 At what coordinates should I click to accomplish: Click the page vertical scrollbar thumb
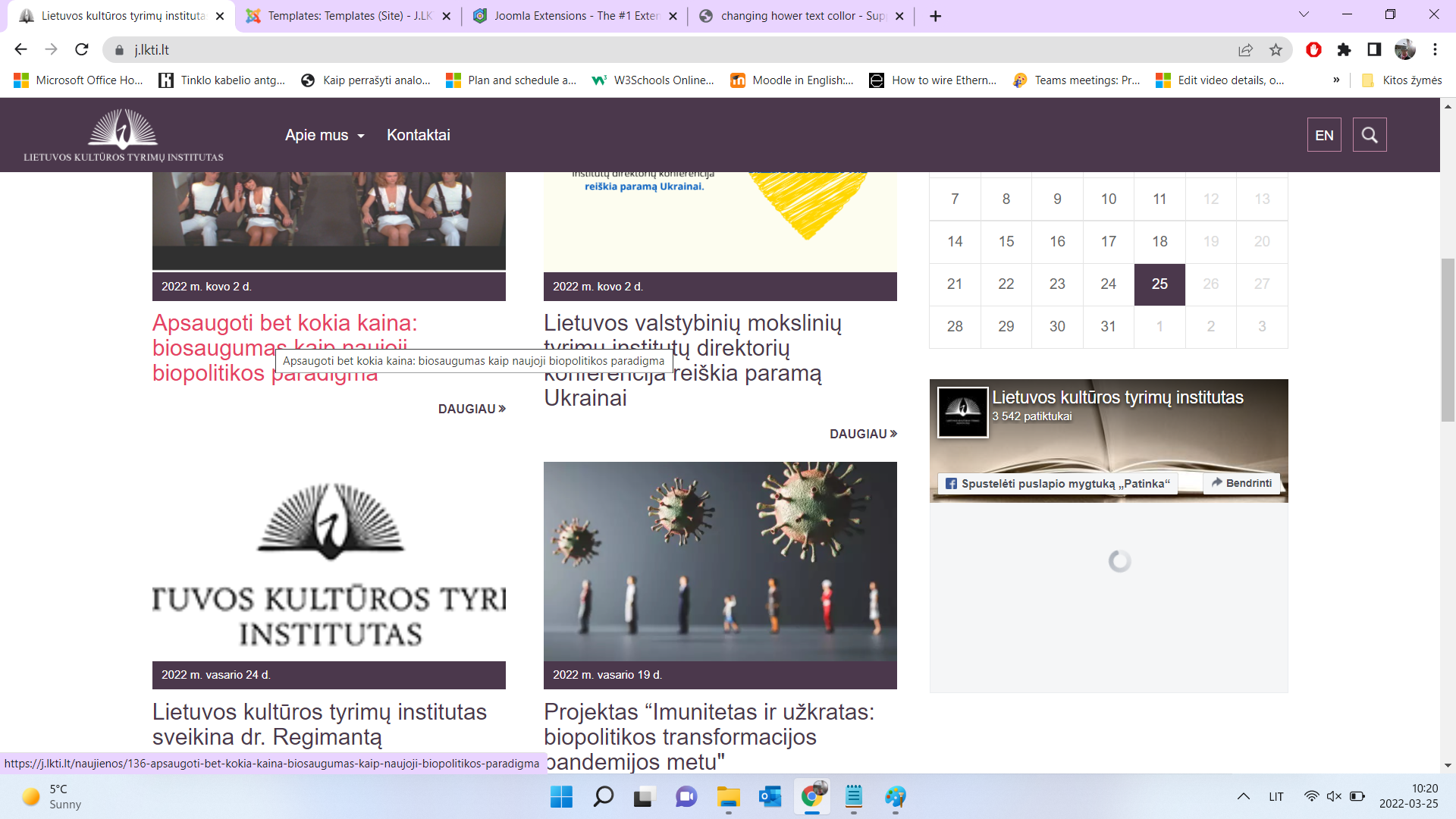pyautogui.click(x=1448, y=340)
